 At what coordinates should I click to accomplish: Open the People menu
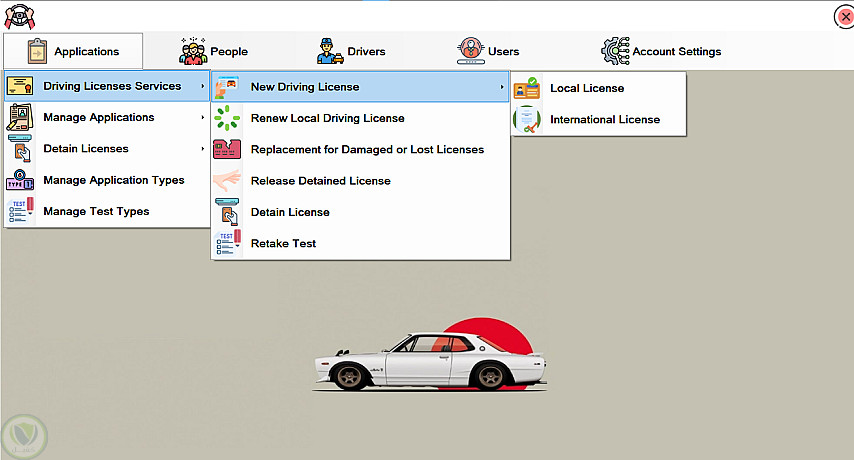coord(214,51)
